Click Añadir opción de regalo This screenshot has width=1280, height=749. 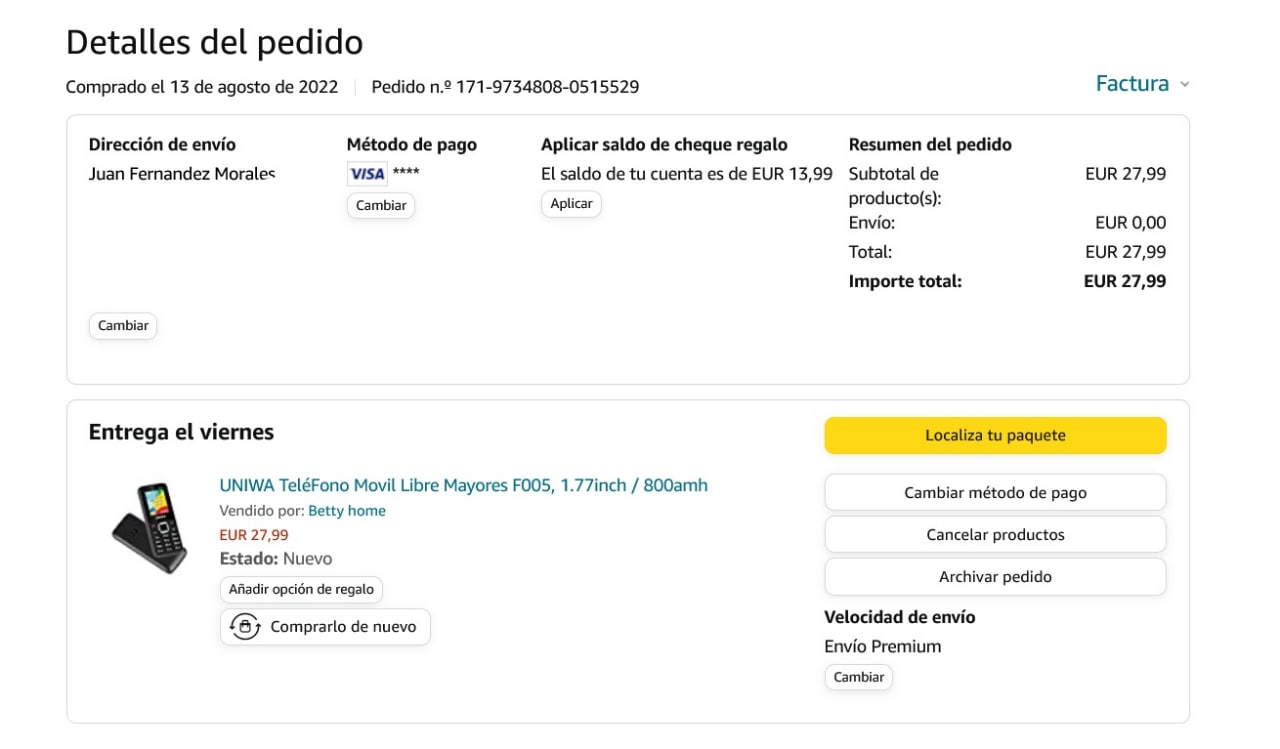[301, 589]
